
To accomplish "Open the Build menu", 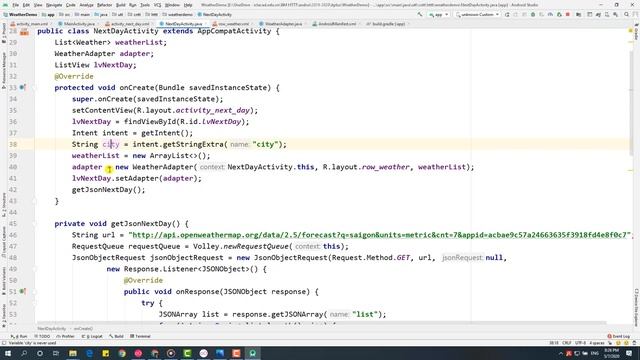I will tap(120, 5).
